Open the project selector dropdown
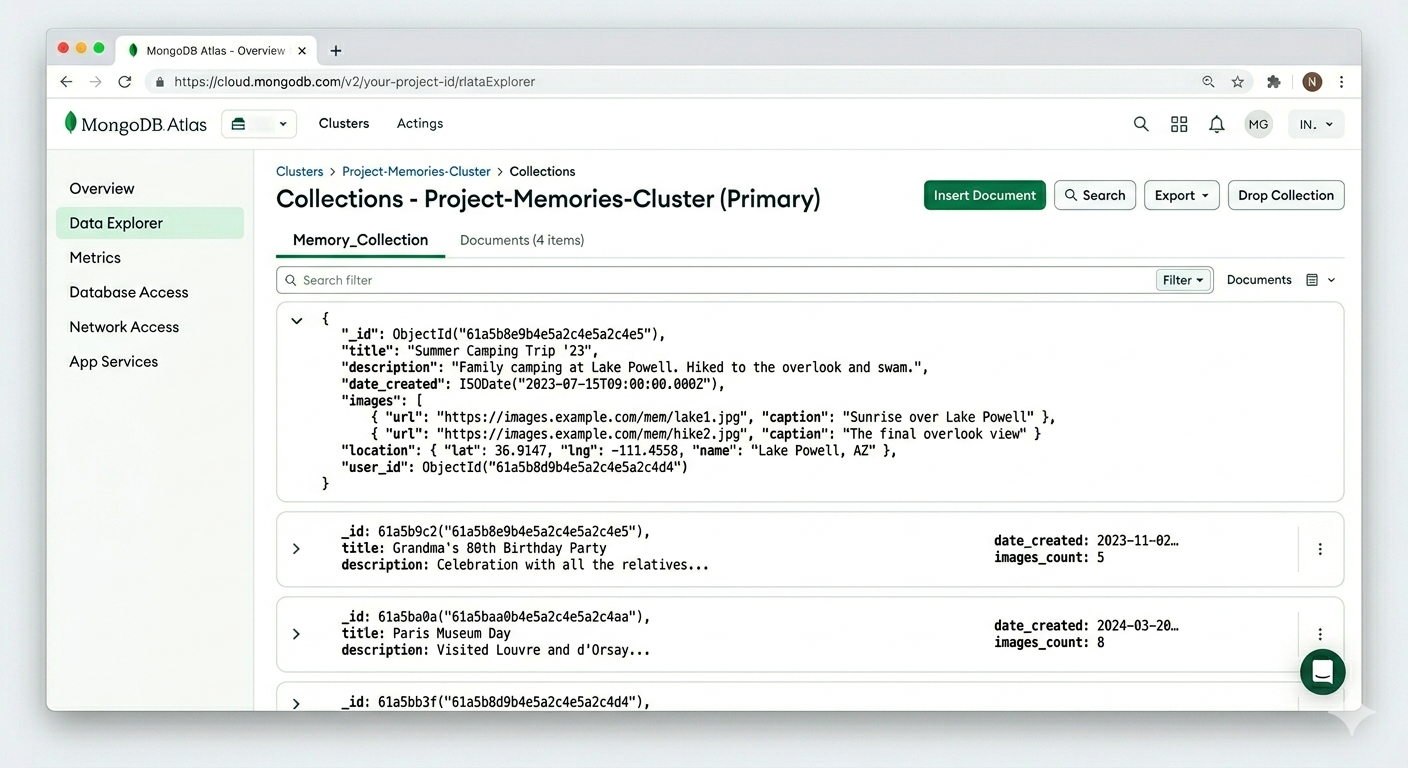Screen dimensions: 1408x768 [259, 124]
